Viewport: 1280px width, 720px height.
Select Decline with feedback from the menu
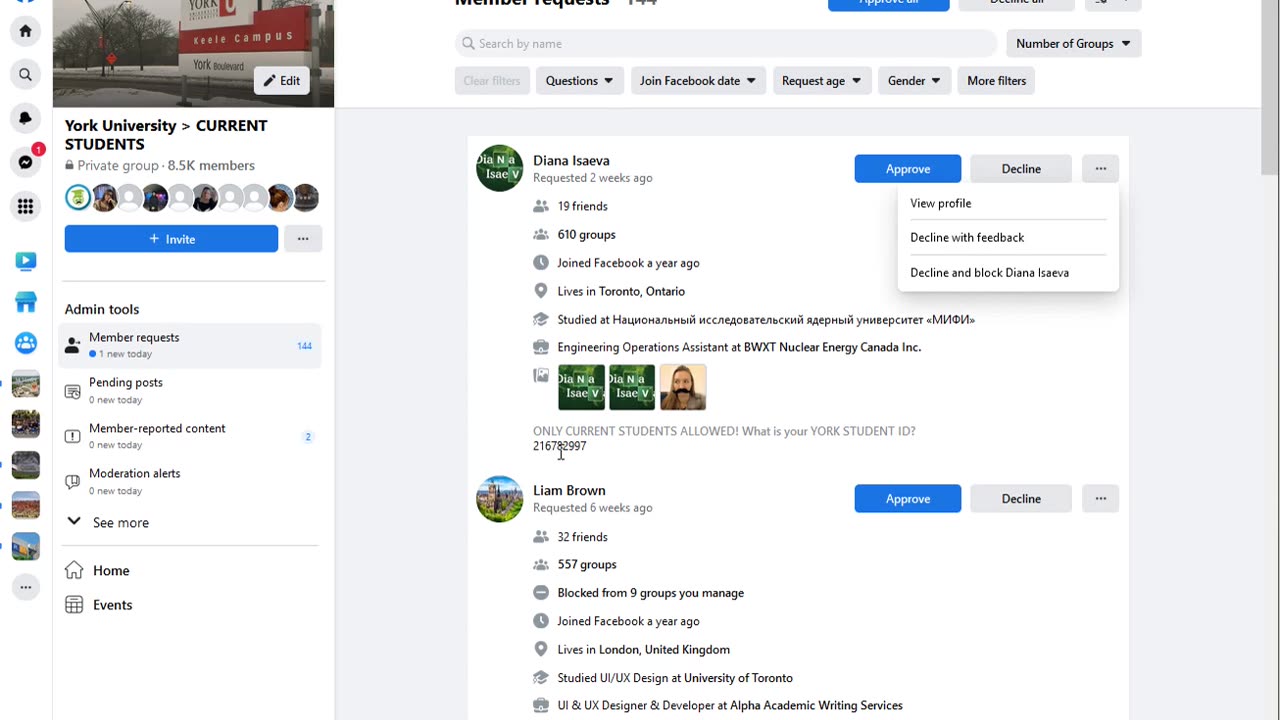point(1007,238)
